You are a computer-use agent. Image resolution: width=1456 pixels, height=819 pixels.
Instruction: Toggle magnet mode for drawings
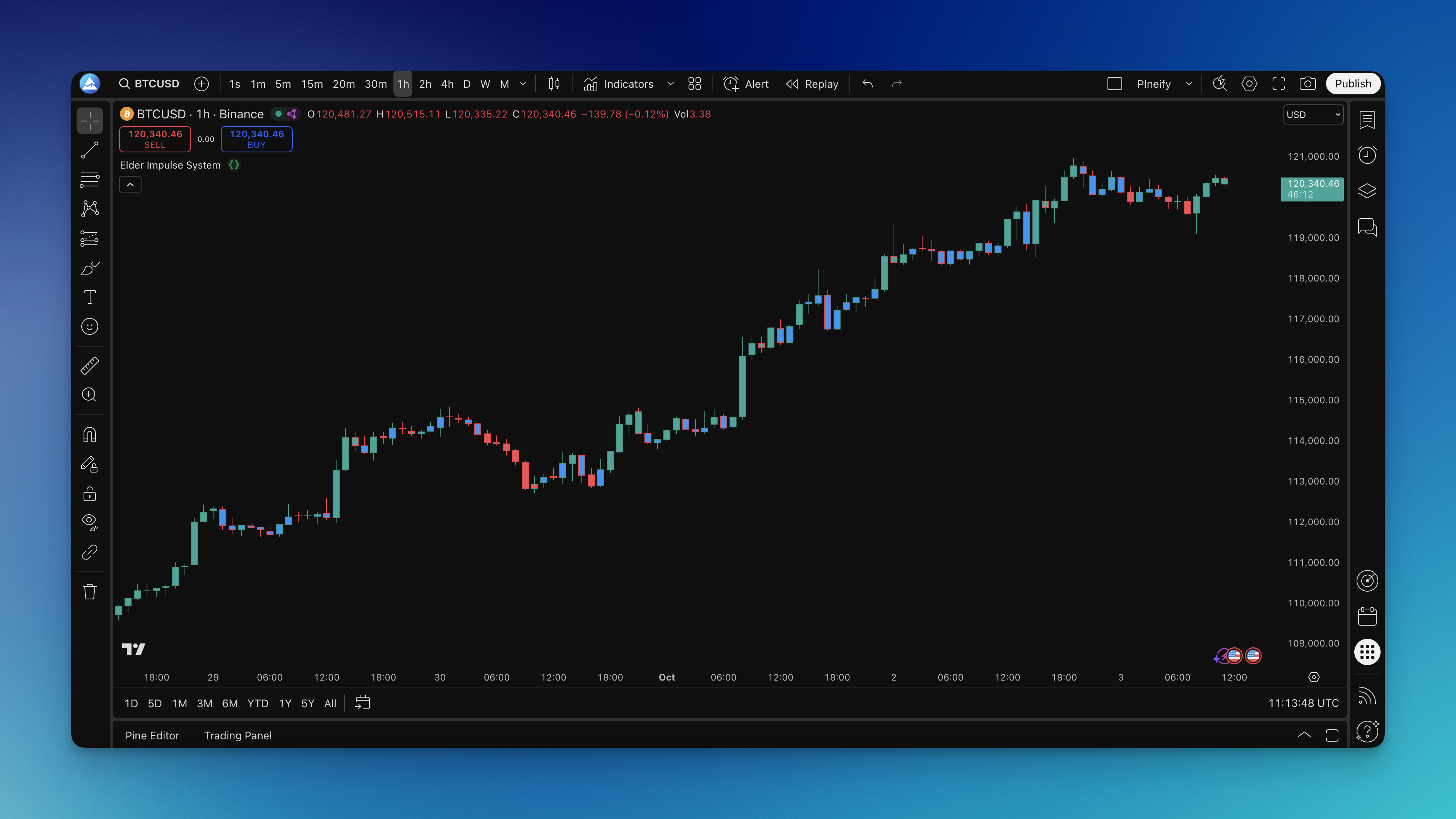[x=89, y=434]
